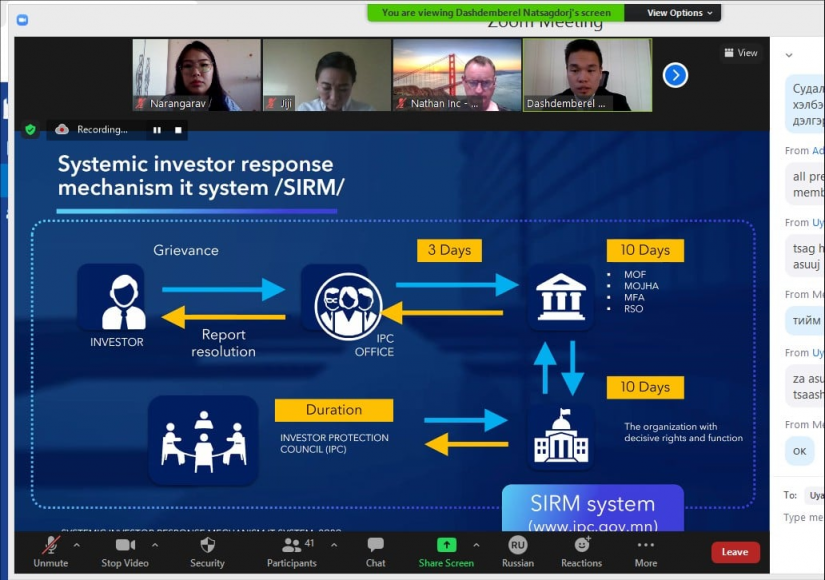Screen dimensions: 825x580
Task: Click the 'Report resolution' label on the slide
Action: click(224, 343)
